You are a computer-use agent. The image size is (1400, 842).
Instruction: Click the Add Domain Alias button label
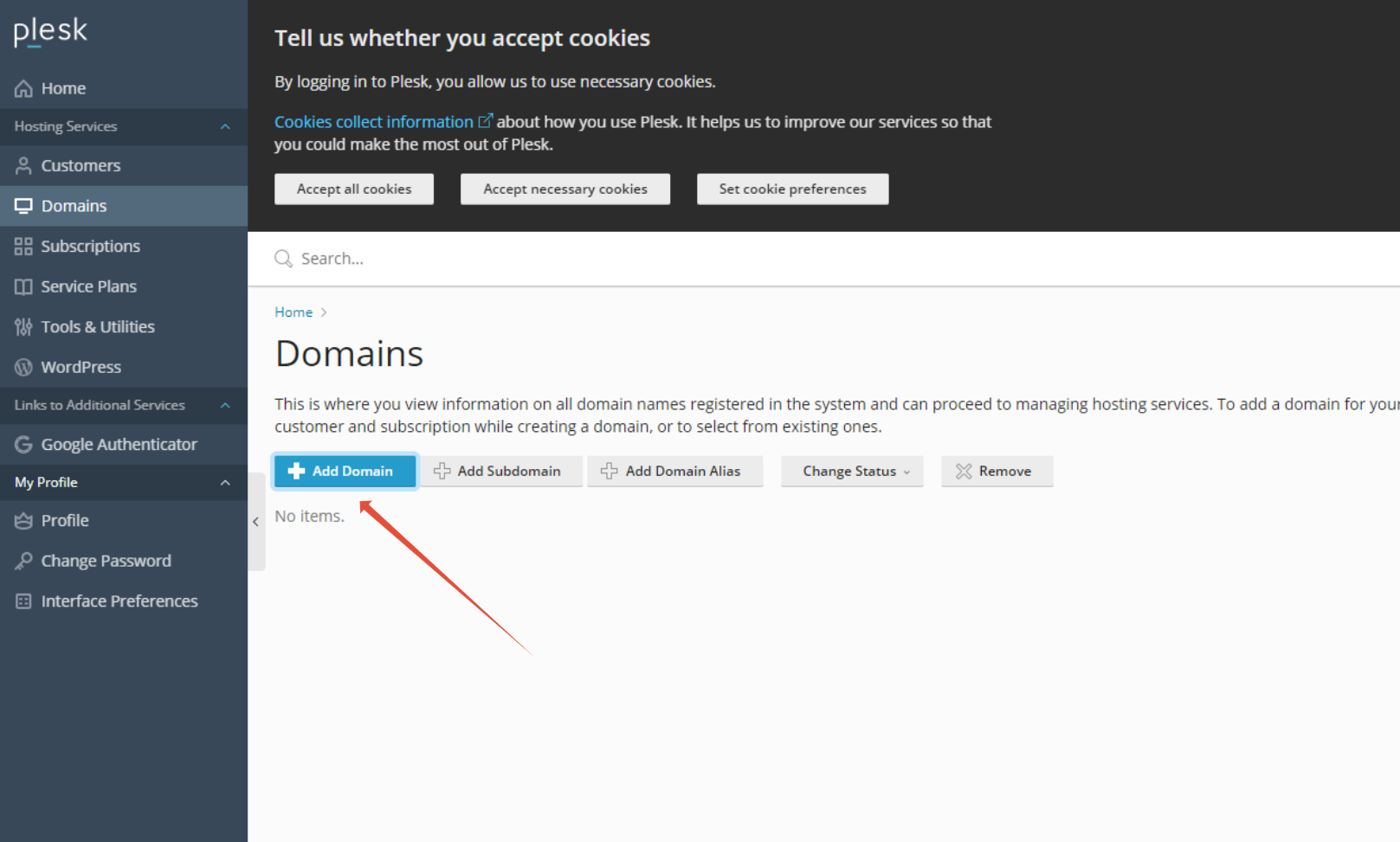click(x=683, y=471)
